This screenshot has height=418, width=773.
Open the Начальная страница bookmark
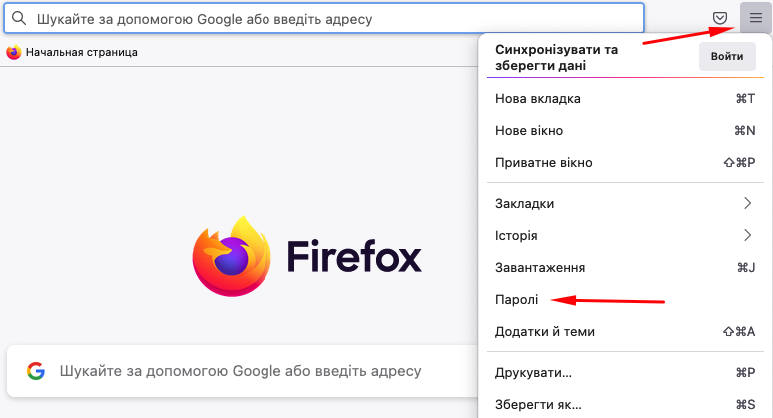(x=81, y=52)
